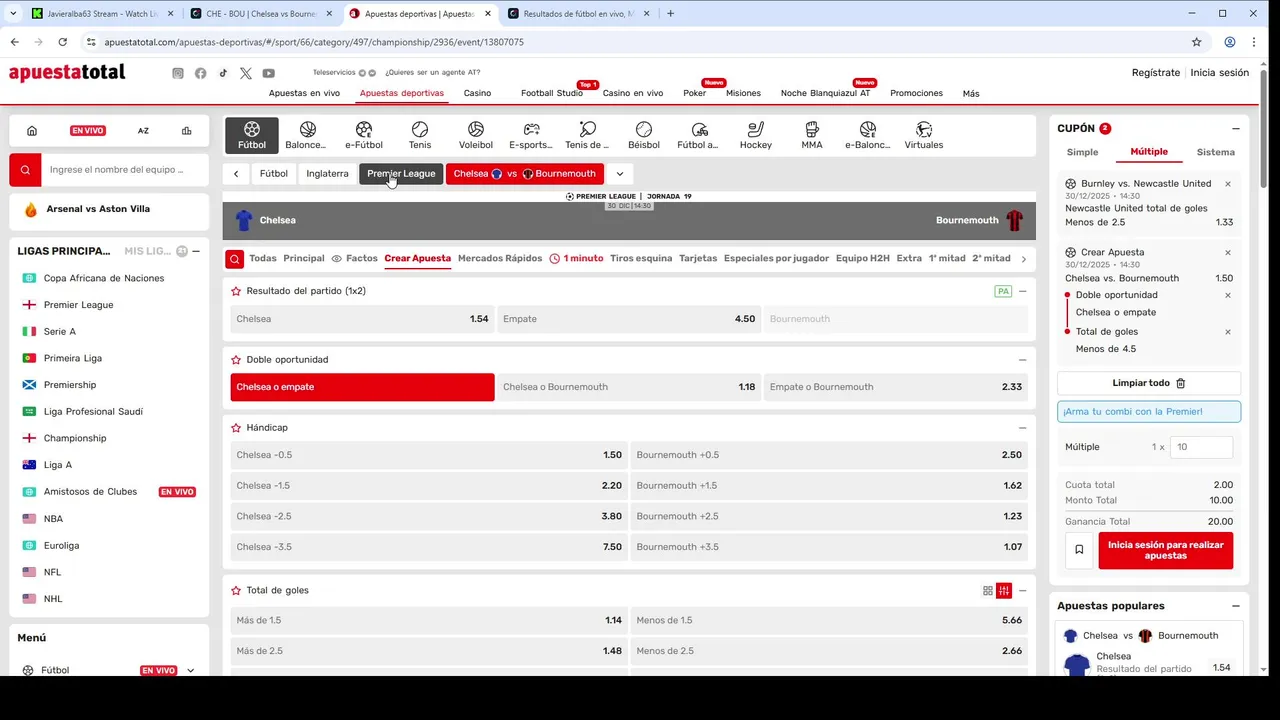
Task: Favorite the Doble oportunidad market star
Action: click(x=236, y=359)
